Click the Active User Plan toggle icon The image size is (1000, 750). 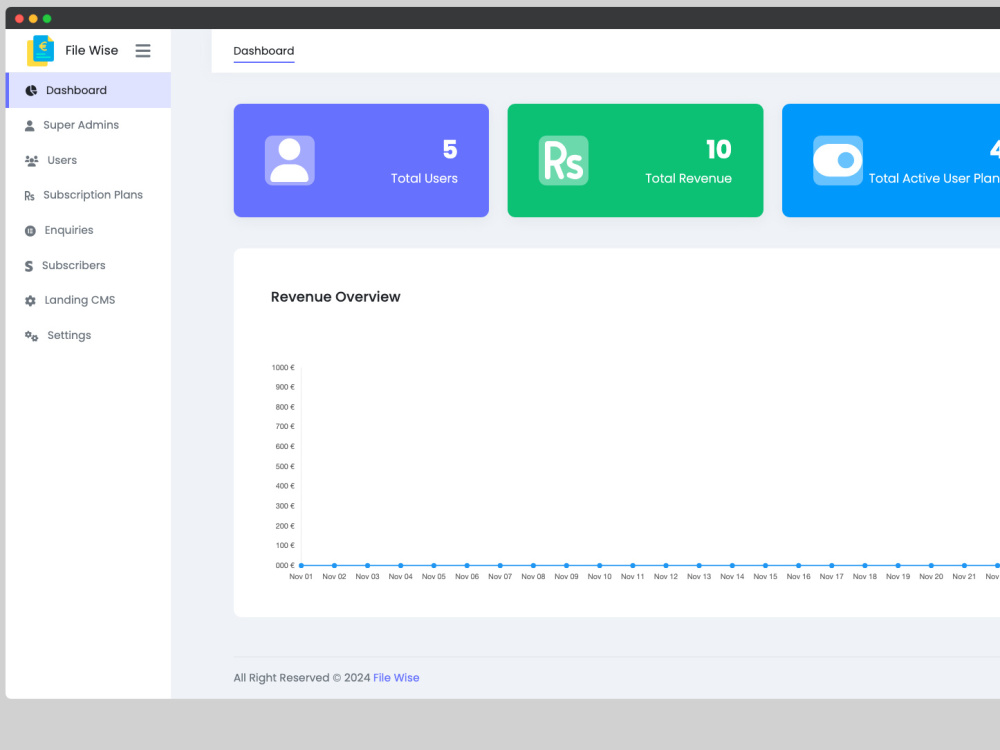pyautogui.click(x=837, y=160)
